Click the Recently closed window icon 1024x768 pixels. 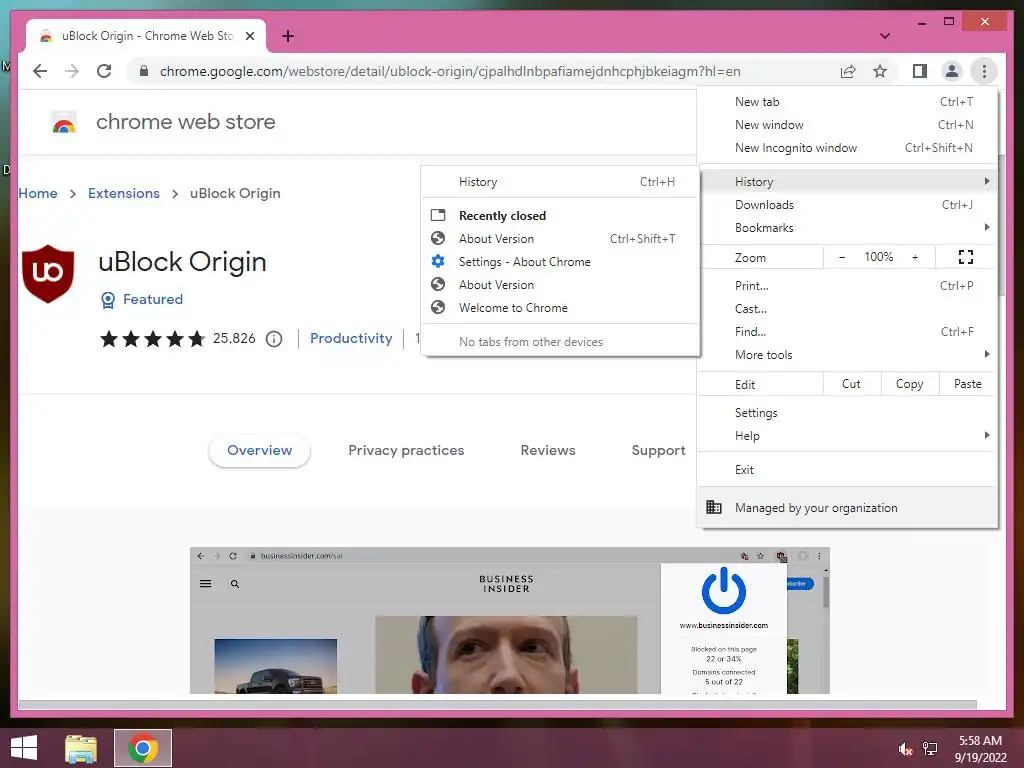click(438, 215)
